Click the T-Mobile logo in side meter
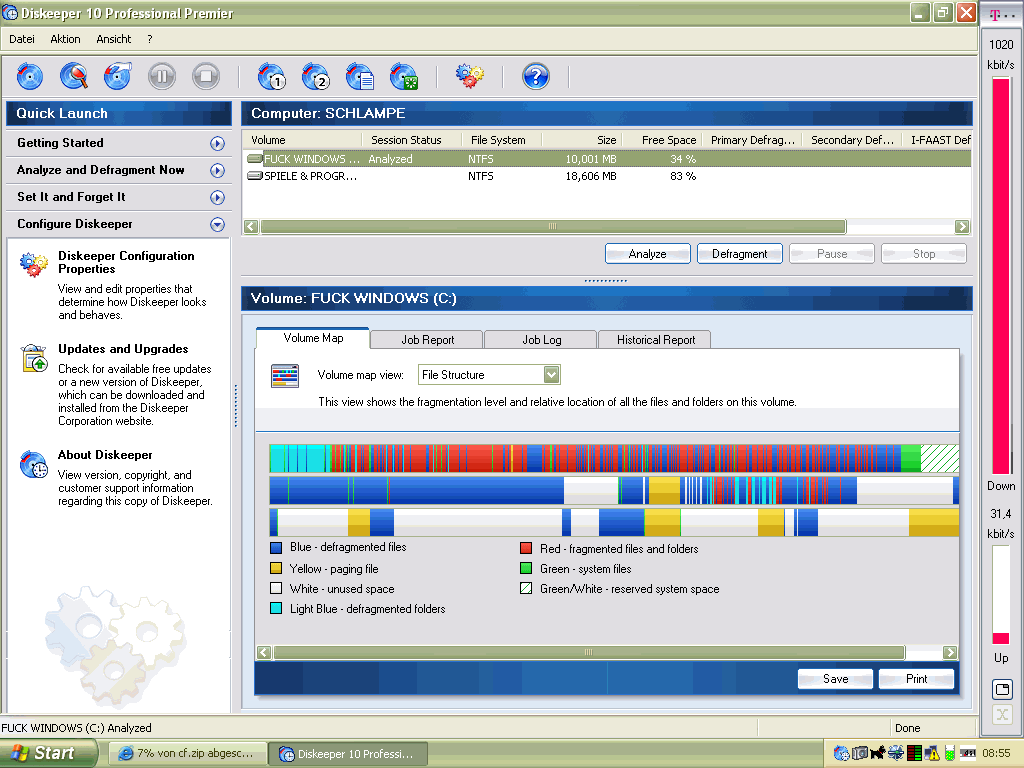Screen dimensions: 1024x768 pos(995,14)
